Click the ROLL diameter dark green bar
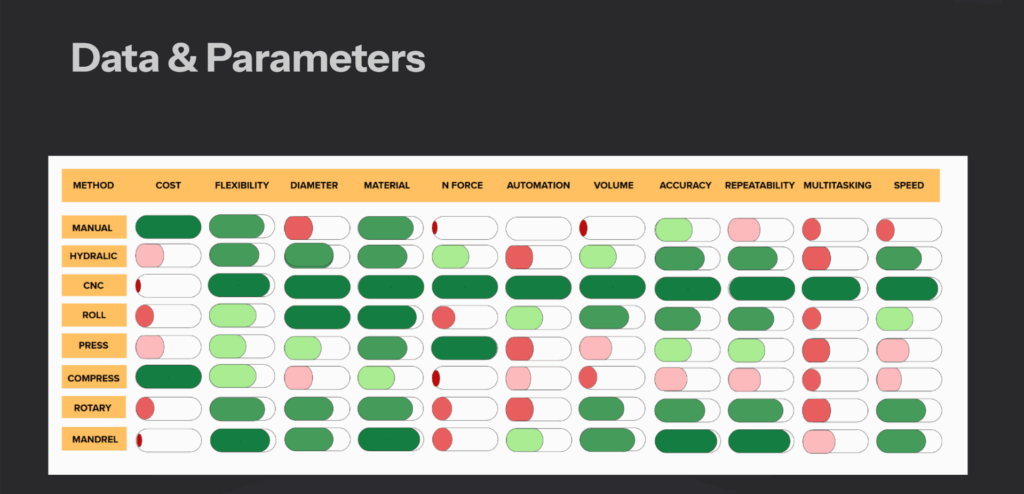Screen dimensions: 1024x494 coord(317,317)
